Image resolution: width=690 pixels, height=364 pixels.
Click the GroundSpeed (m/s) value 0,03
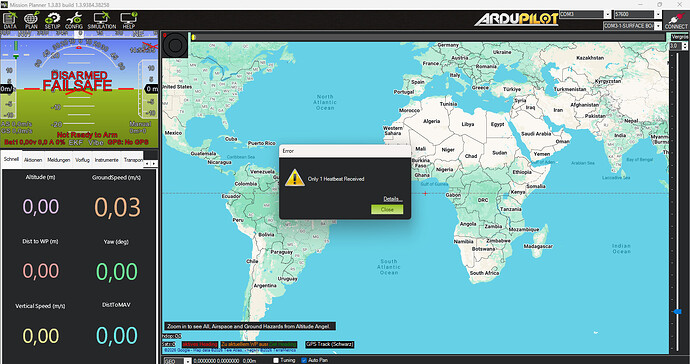[117, 207]
